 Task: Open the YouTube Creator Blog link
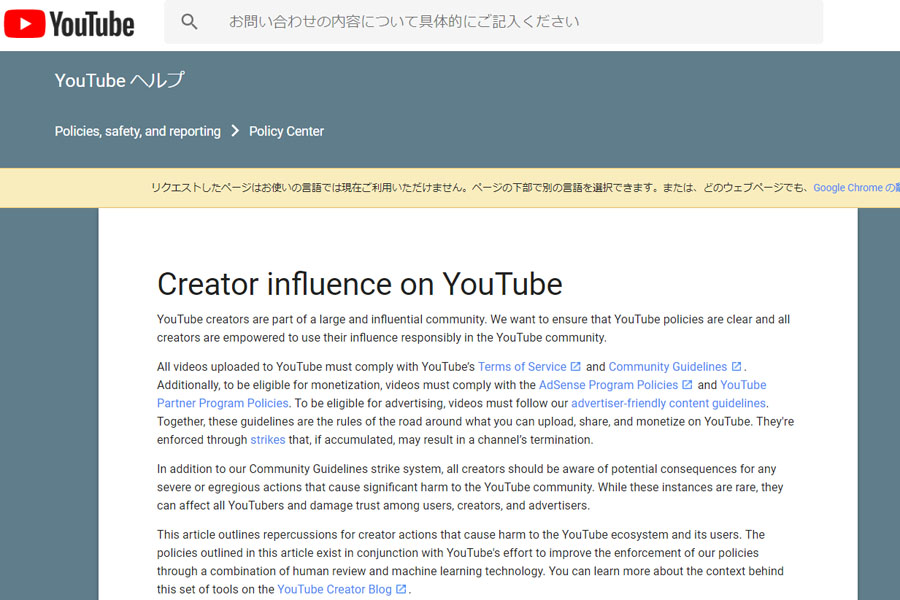335,590
